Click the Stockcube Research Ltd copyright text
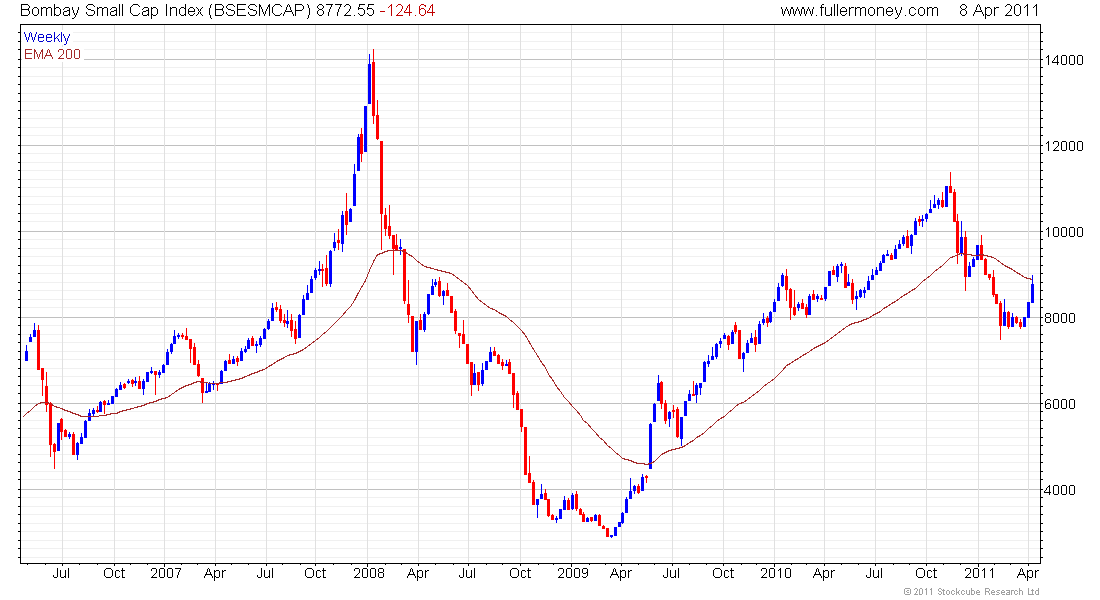Image resolution: width=1100 pixels, height=600 pixels. click(971, 592)
